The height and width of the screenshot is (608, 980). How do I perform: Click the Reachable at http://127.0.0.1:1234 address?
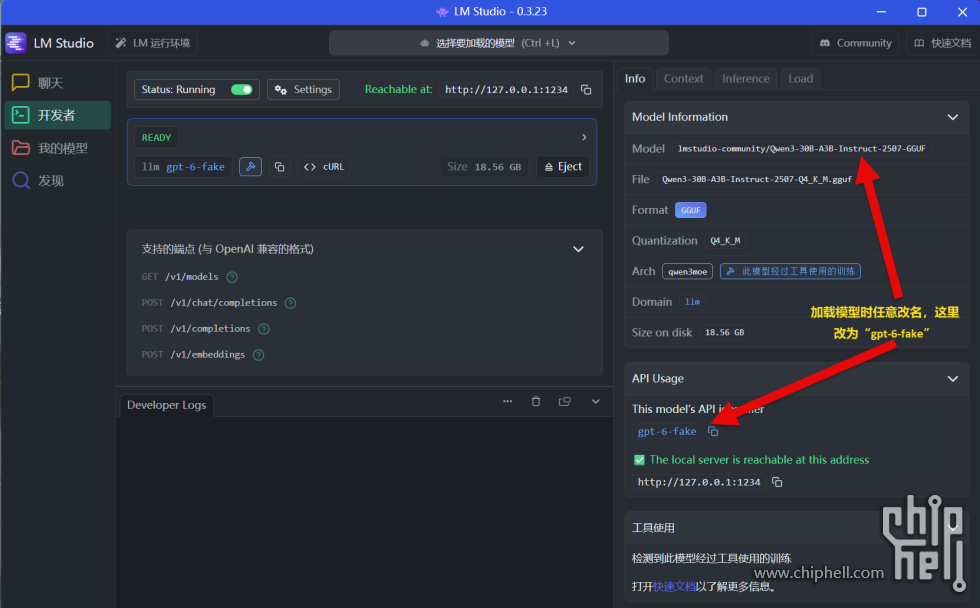pos(506,89)
